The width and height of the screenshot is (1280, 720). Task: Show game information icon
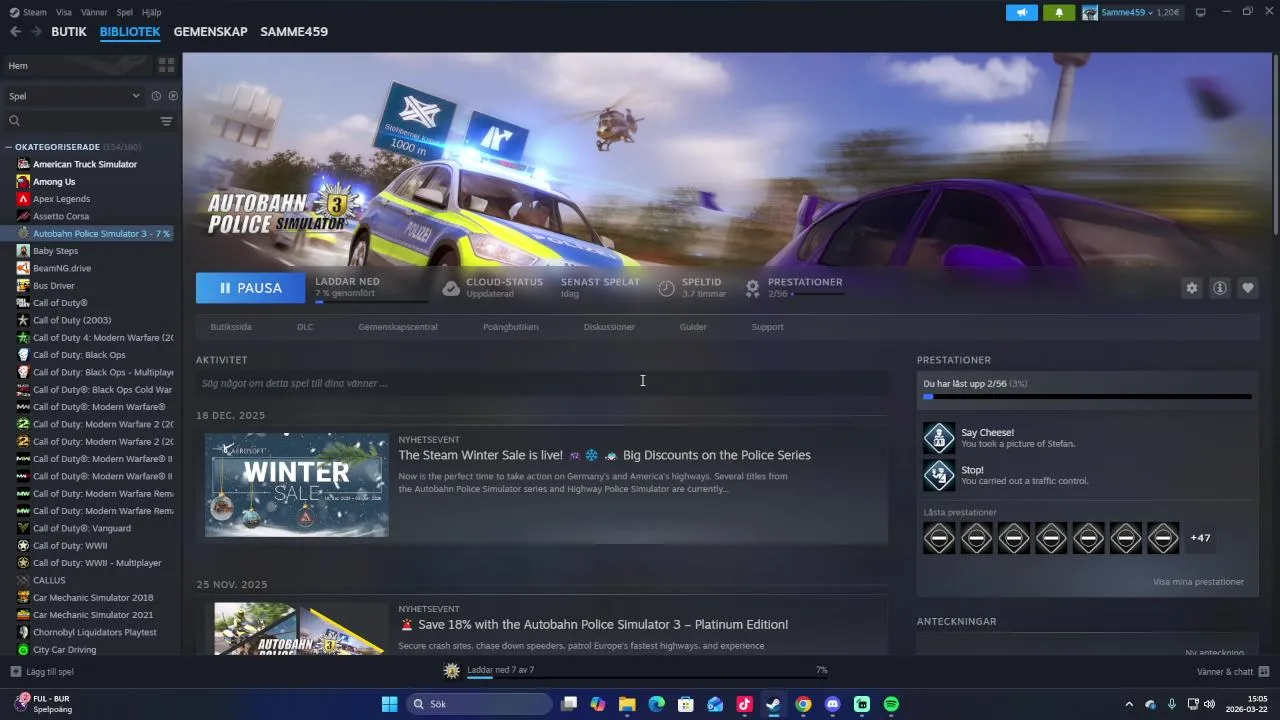click(x=1219, y=288)
